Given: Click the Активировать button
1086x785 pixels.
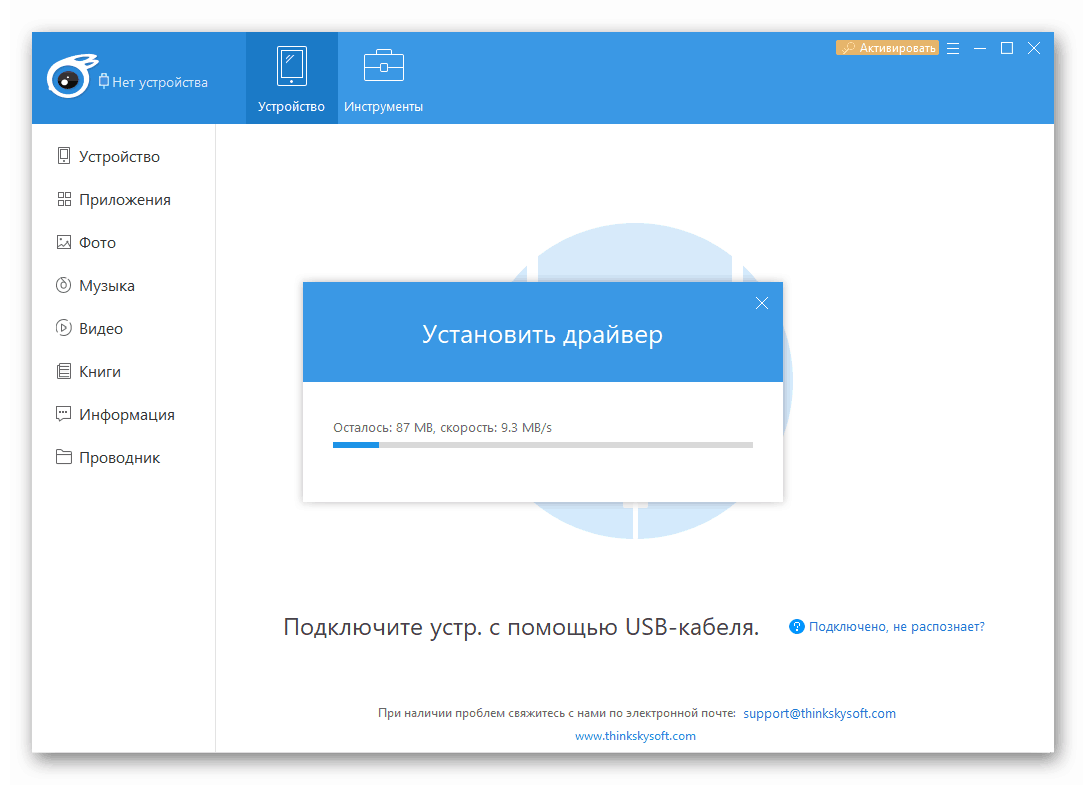Looking at the screenshot, I should [887, 48].
